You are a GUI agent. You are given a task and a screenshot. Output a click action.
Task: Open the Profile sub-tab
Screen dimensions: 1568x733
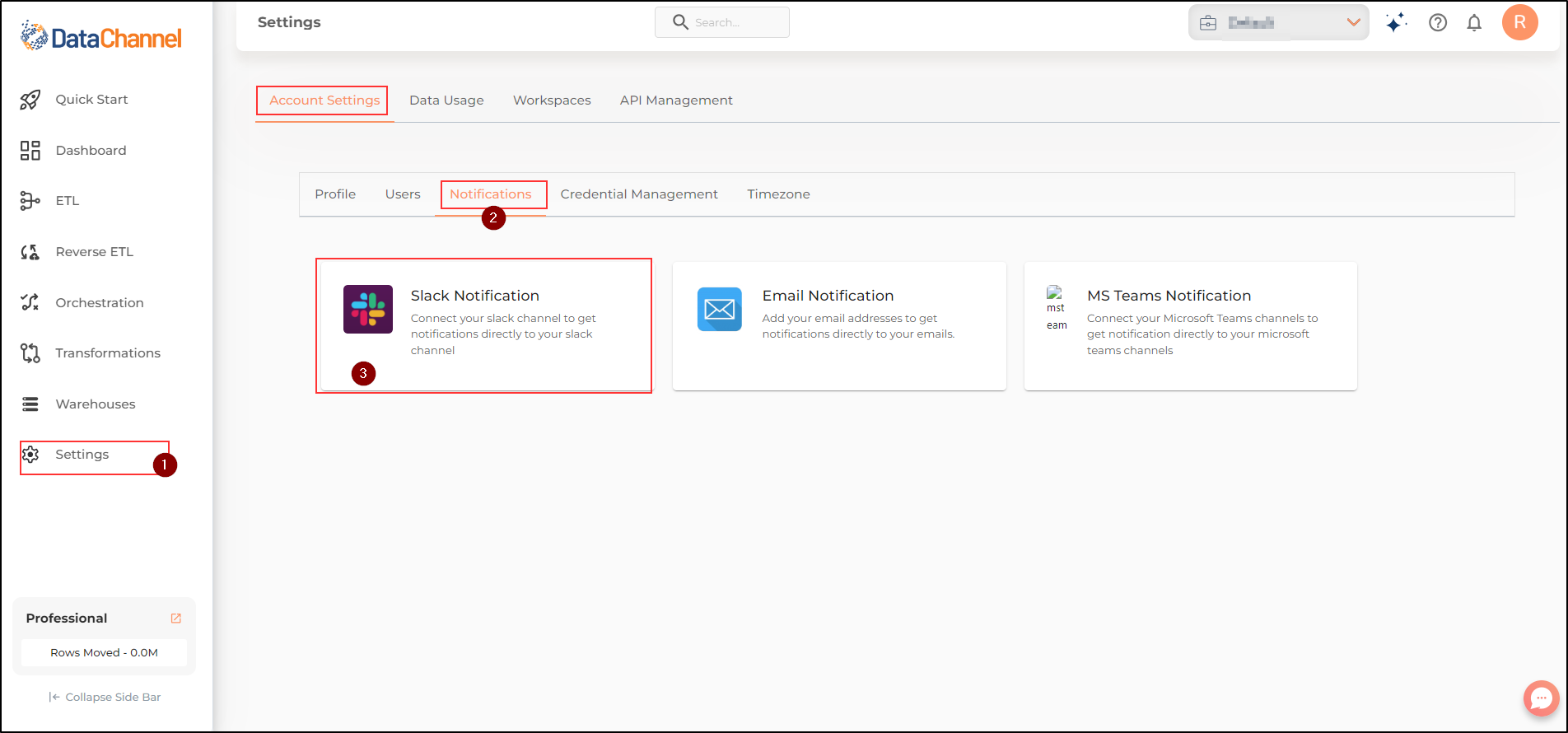[335, 194]
